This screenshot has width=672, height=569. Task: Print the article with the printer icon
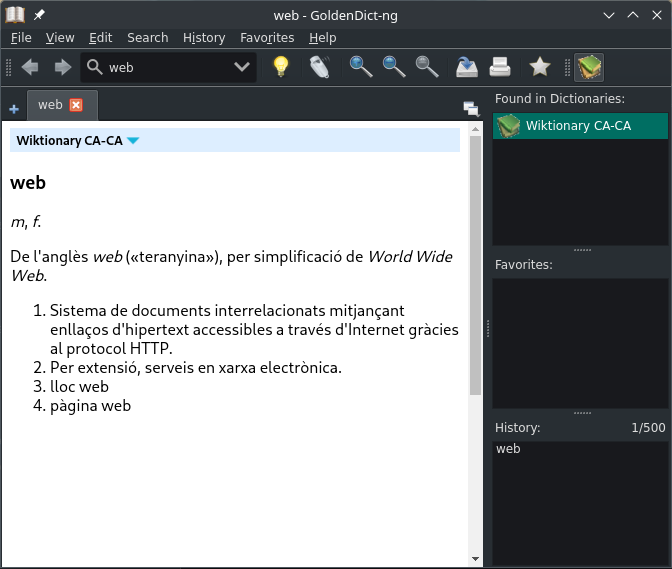pyautogui.click(x=500, y=67)
